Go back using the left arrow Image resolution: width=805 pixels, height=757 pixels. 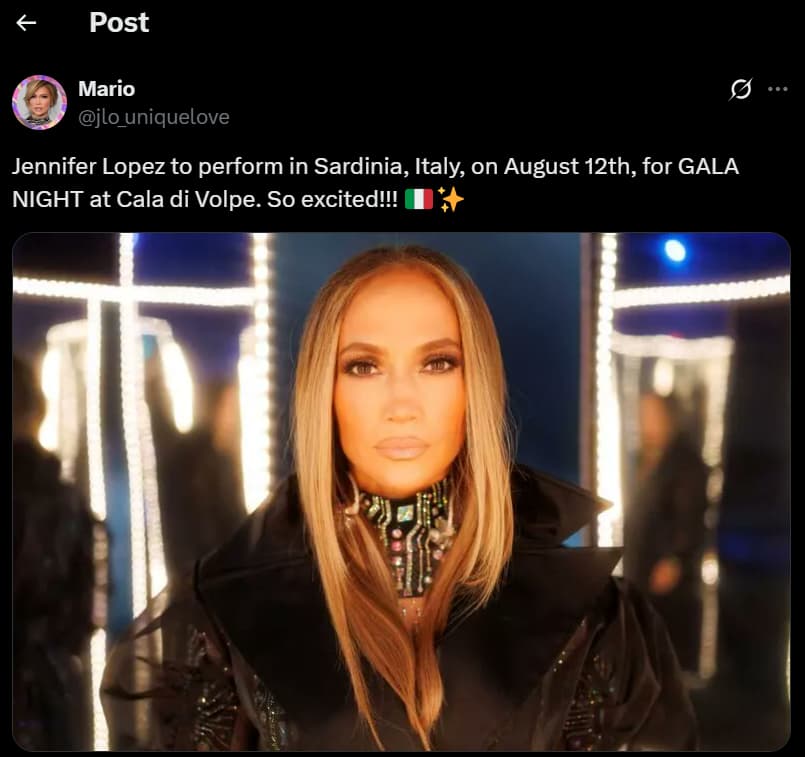click(x=26, y=23)
